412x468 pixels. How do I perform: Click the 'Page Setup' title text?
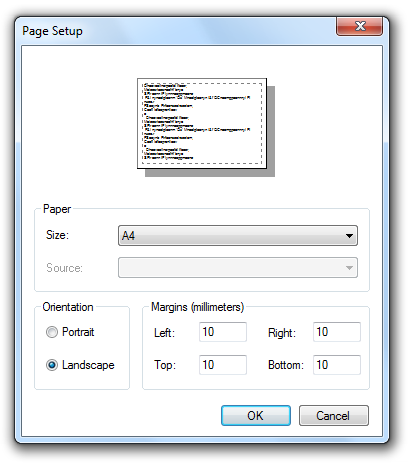[52, 31]
